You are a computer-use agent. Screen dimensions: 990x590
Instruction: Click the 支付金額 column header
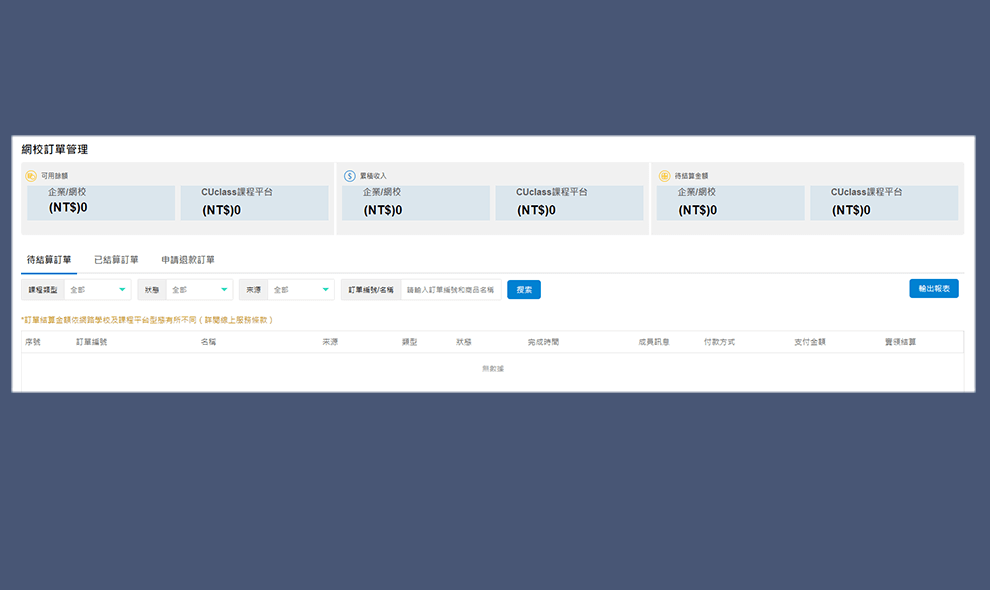(810, 342)
